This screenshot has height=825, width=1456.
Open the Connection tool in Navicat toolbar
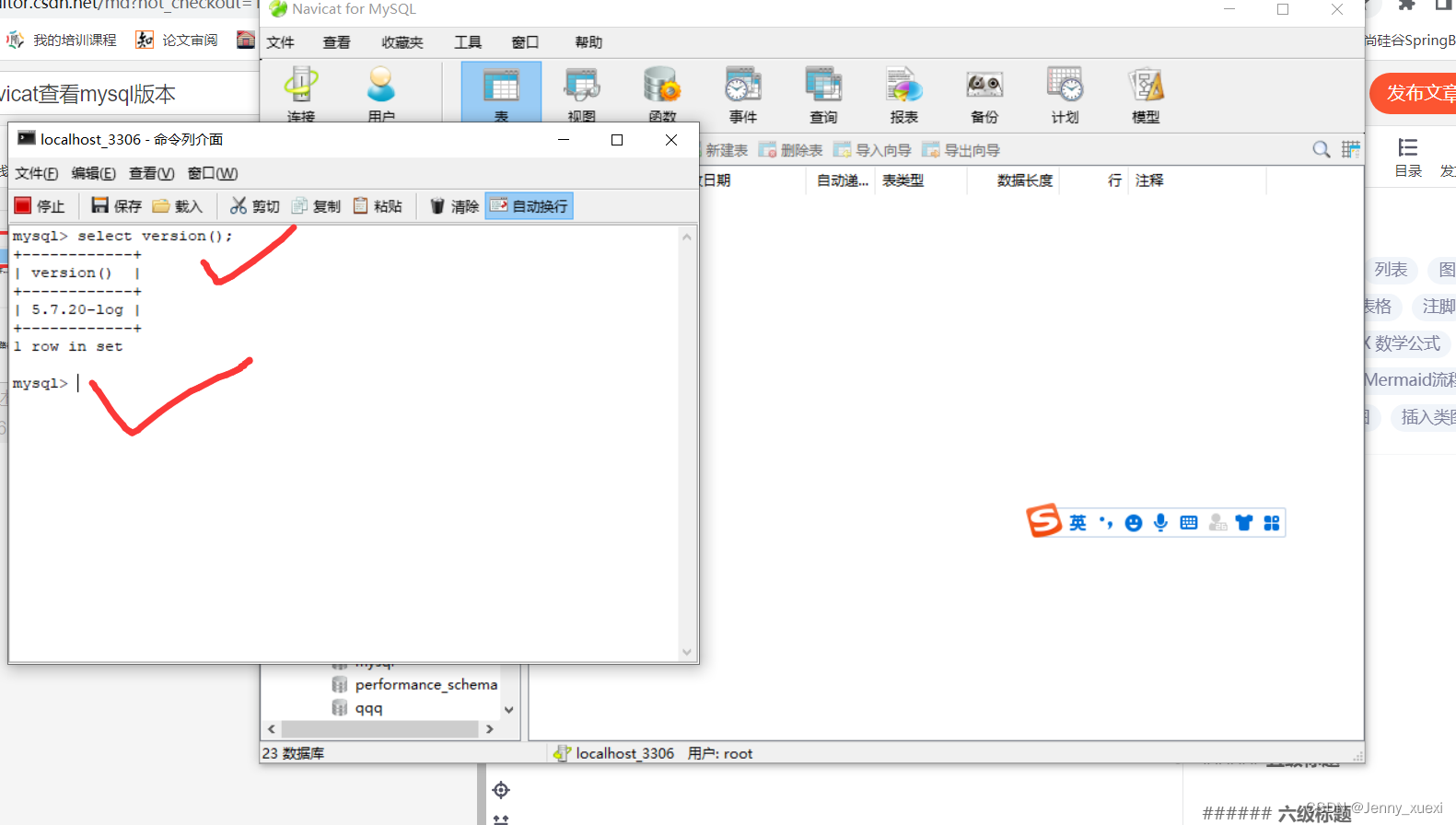tap(300, 93)
